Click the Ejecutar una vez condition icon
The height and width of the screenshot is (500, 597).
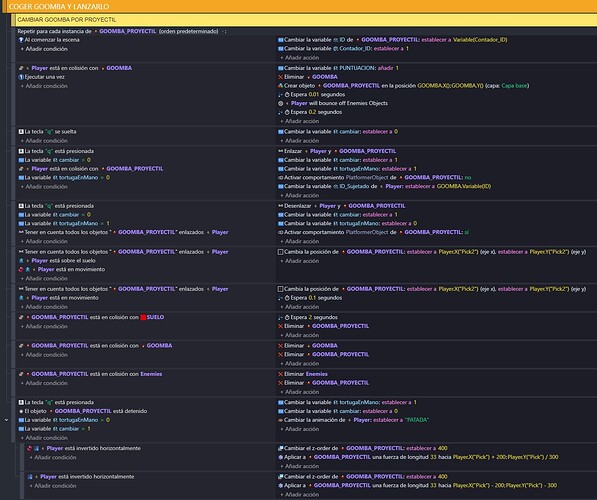pyautogui.click(x=21, y=77)
